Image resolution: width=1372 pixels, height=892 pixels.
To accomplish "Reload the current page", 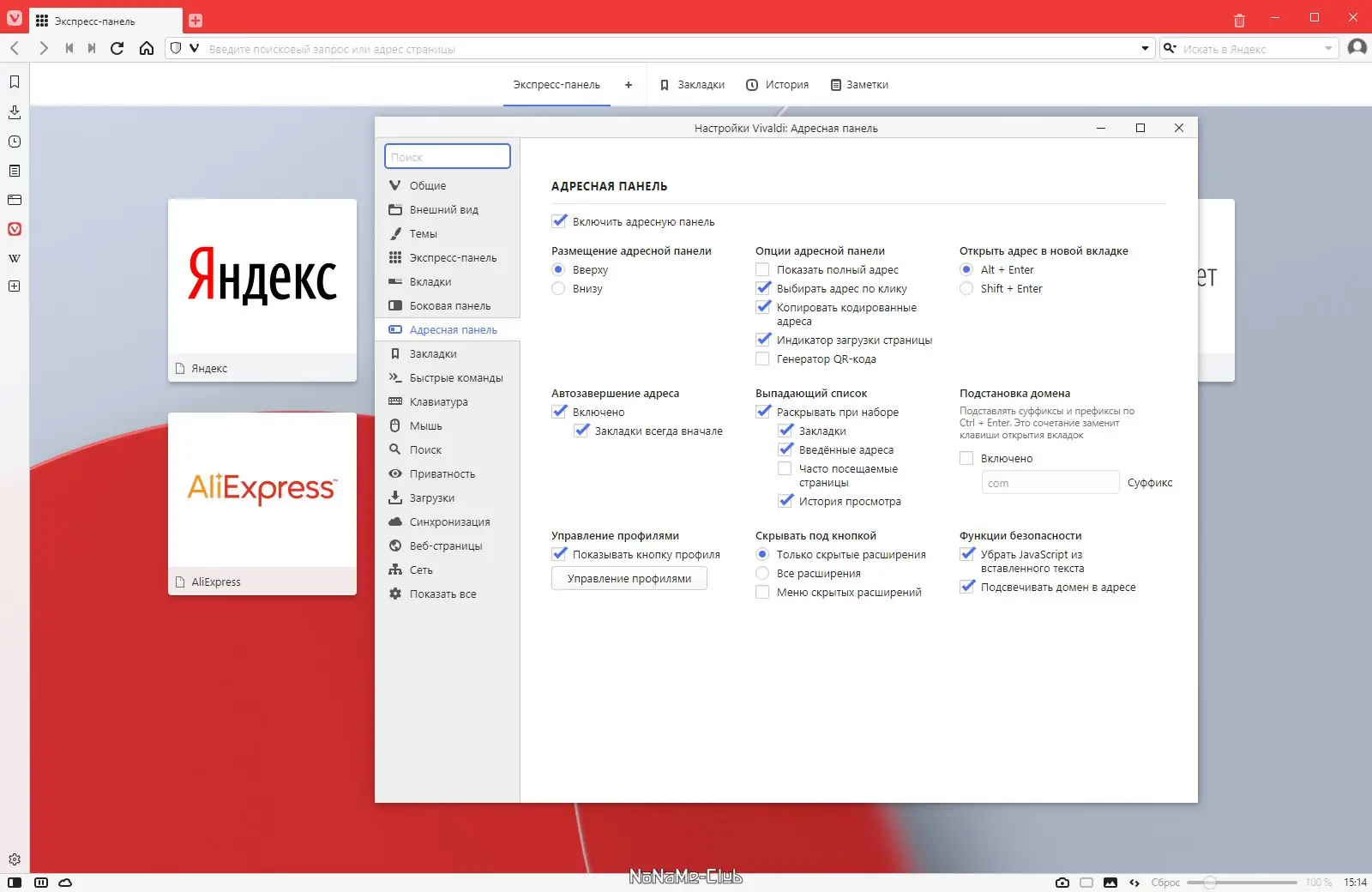I will click(x=117, y=48).
